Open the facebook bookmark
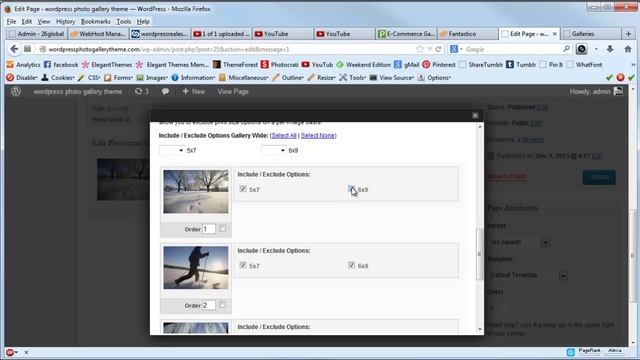This screenshot has width=640, height=360. click(x=61, y=64)
